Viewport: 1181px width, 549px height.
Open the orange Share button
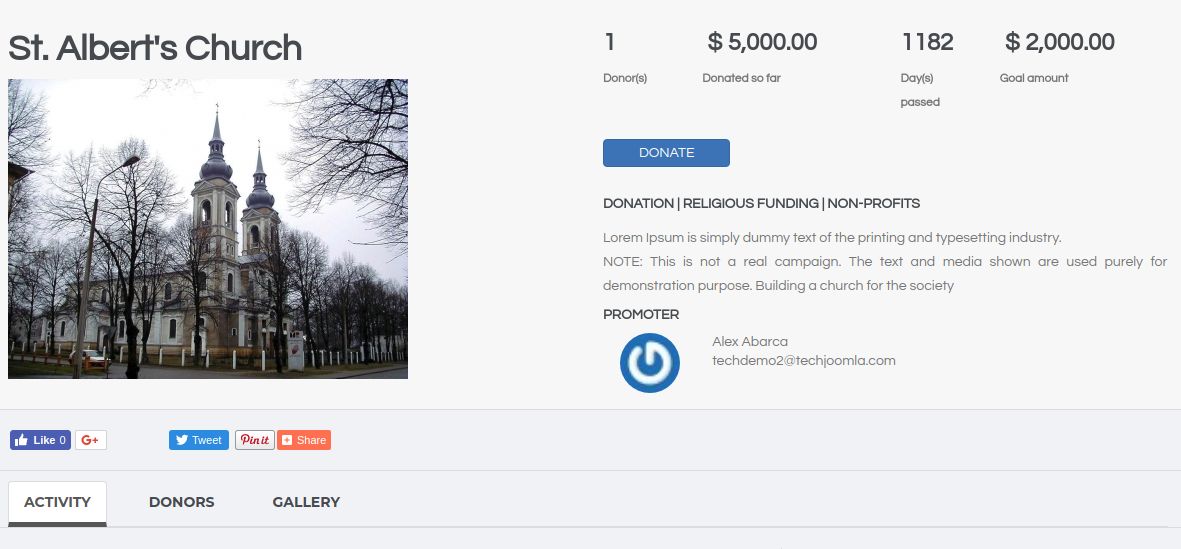pos(304,440)
